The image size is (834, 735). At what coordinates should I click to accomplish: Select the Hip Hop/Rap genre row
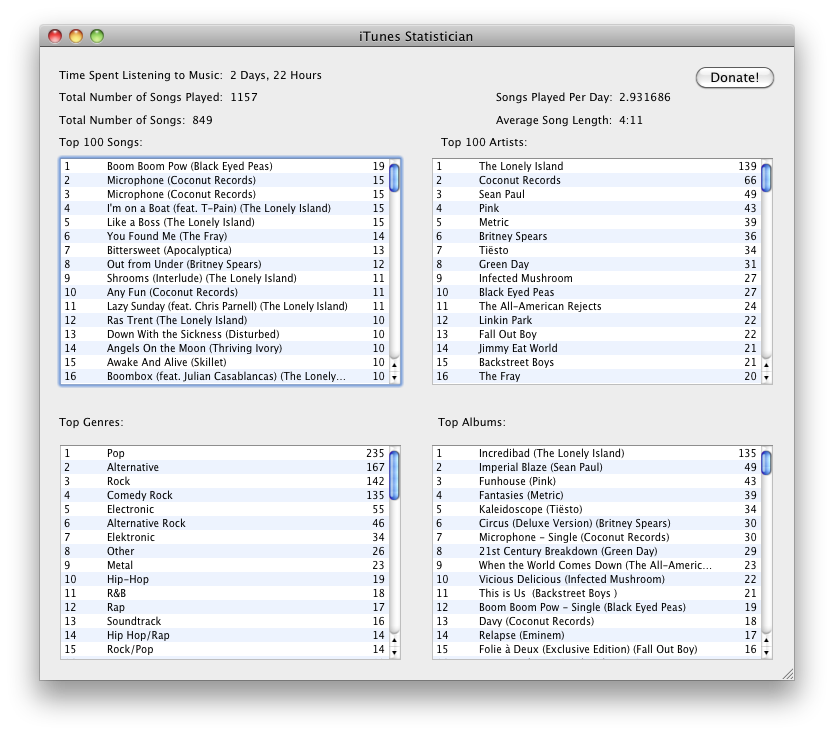(x=225, y=636)
